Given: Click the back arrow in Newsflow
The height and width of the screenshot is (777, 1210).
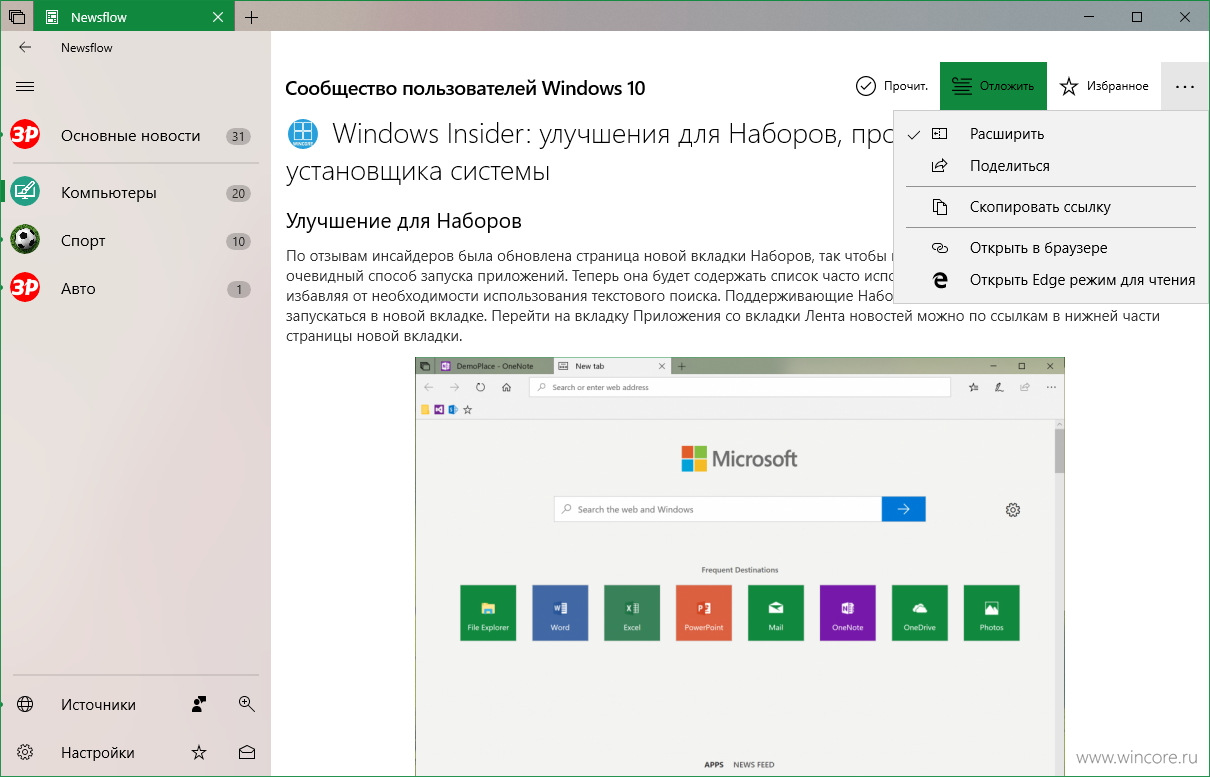Looking at the screenshot, I should point(25,47).
